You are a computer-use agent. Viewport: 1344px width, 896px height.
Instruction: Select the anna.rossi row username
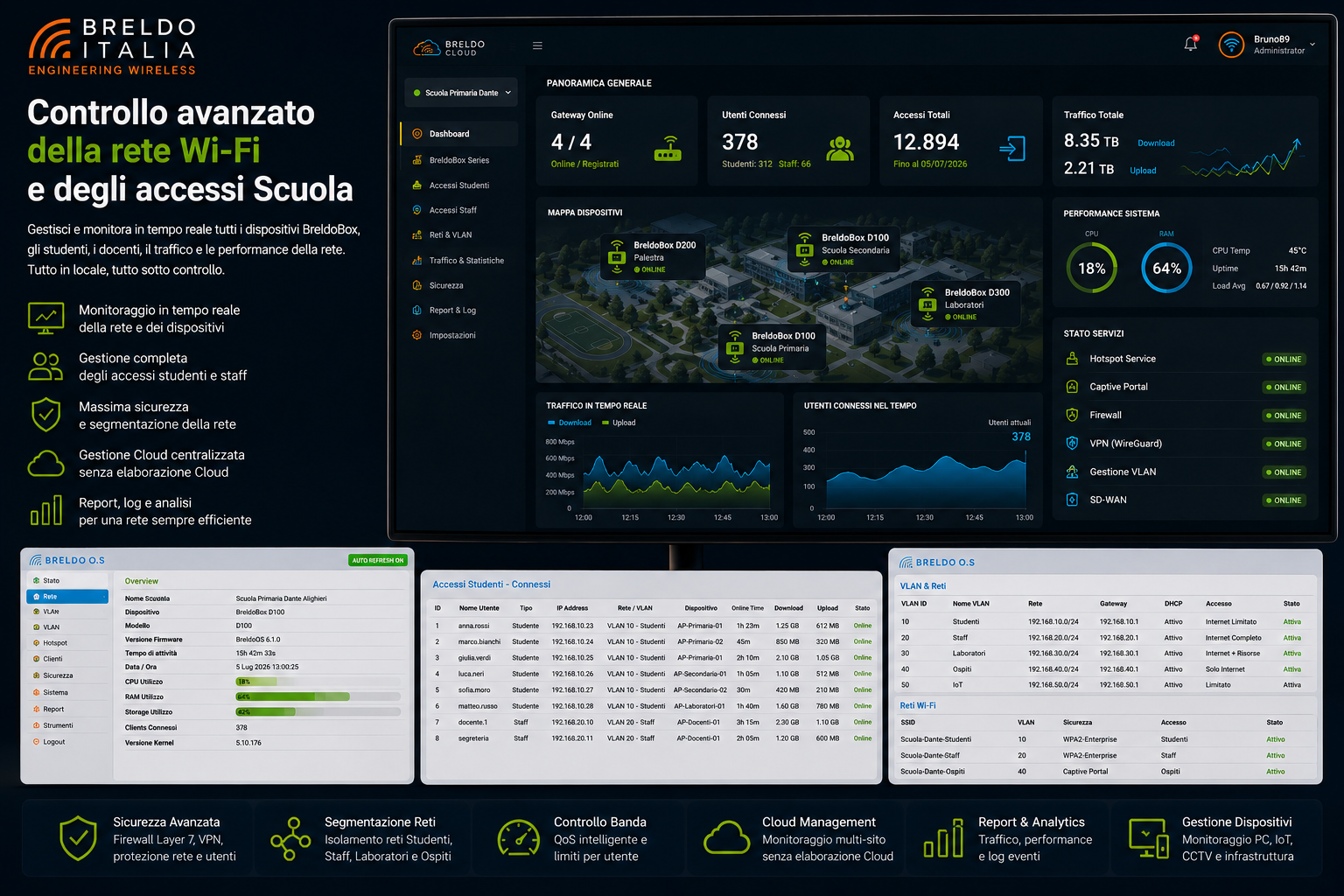473,626
